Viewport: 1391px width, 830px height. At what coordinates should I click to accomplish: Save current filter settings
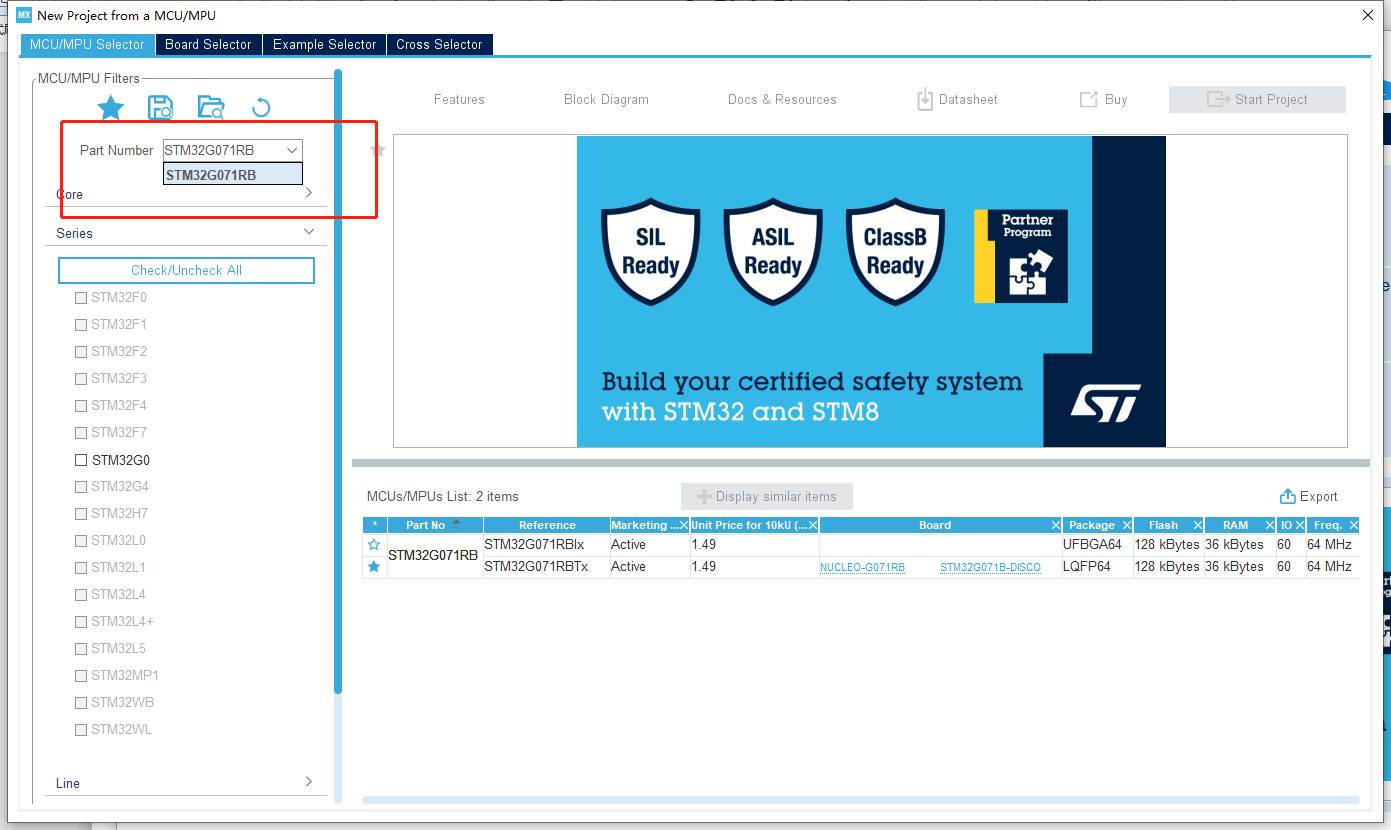(160, 107)
